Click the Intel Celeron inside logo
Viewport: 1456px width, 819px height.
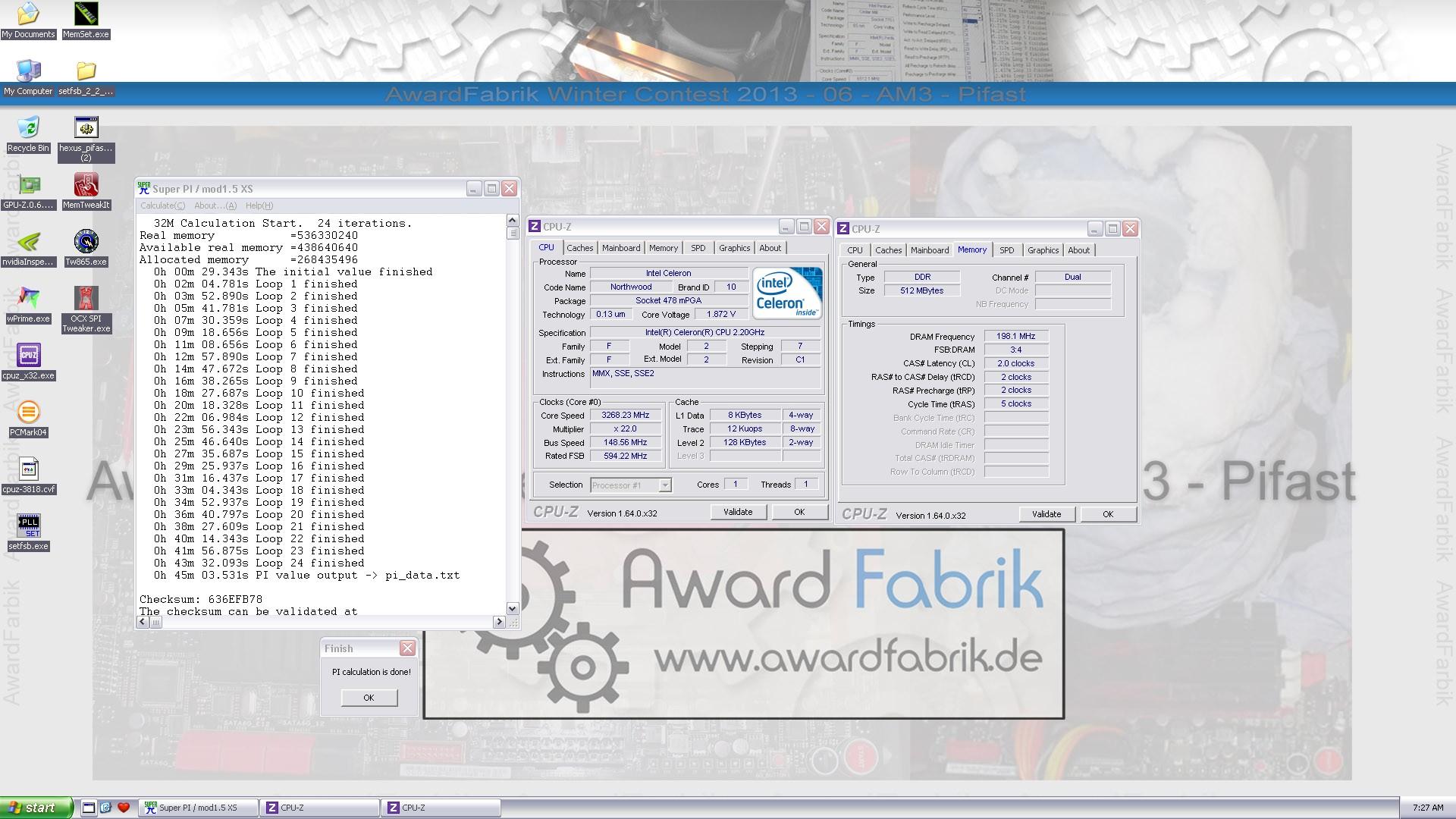(787, 293)
